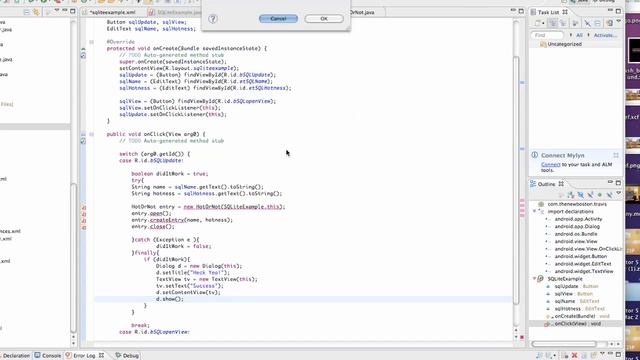The width and height of the screenshot is (640, 360).
Task: Click the synchronize icon in Task List toolbar
Action: coord(609,23)
